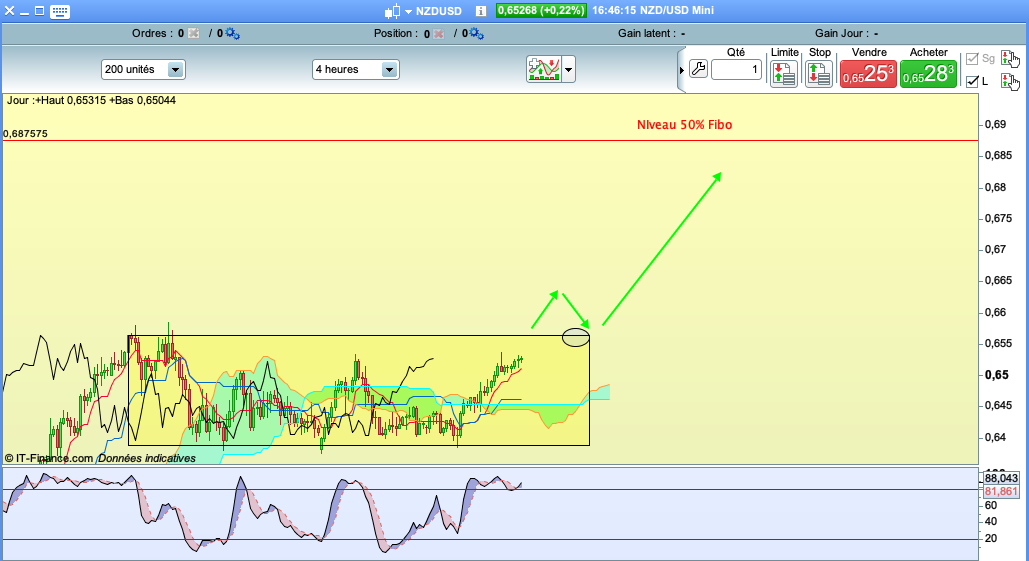Open trading settings wrench icon
Viewport: 1029px width, 561px height.
pyautogui.click(x=698, y=70)
